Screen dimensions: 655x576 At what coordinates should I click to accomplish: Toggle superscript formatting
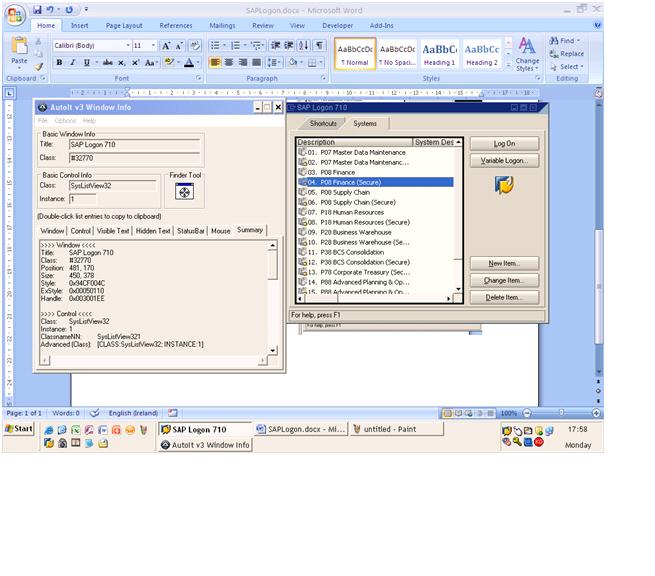click(135, 63)
